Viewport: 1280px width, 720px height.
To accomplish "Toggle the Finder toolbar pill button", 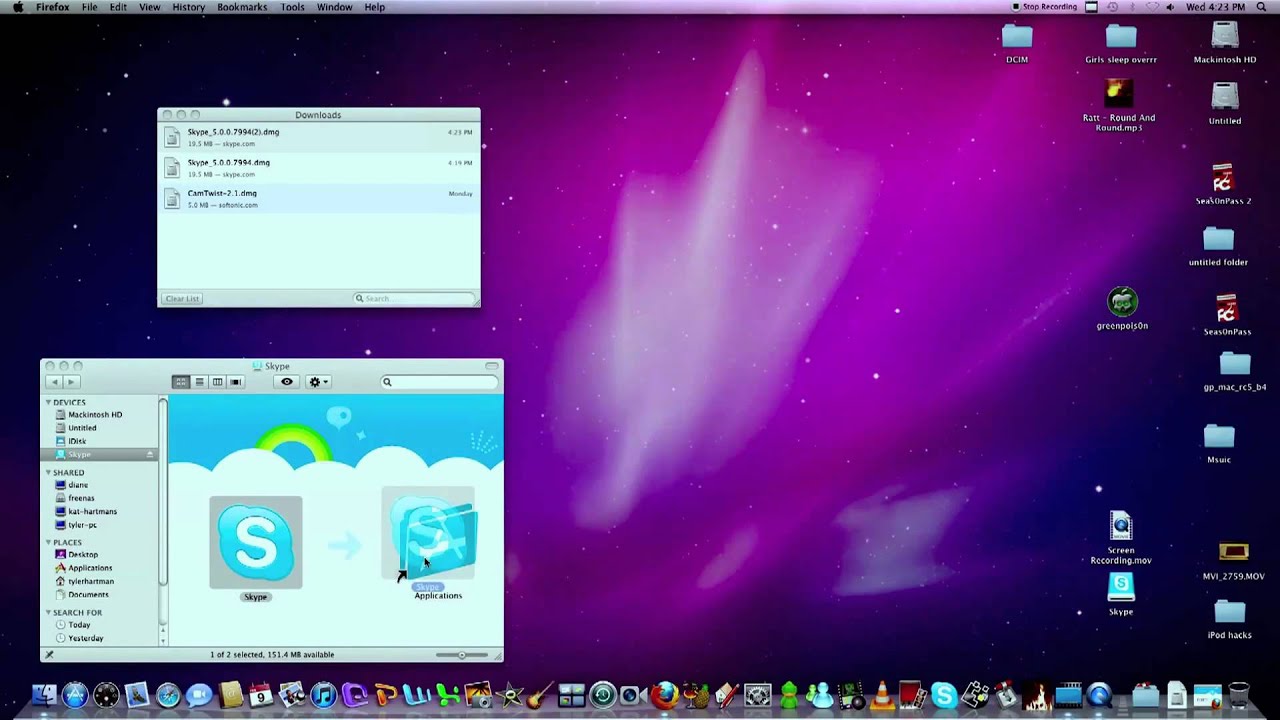I will [x=491, y=366].
